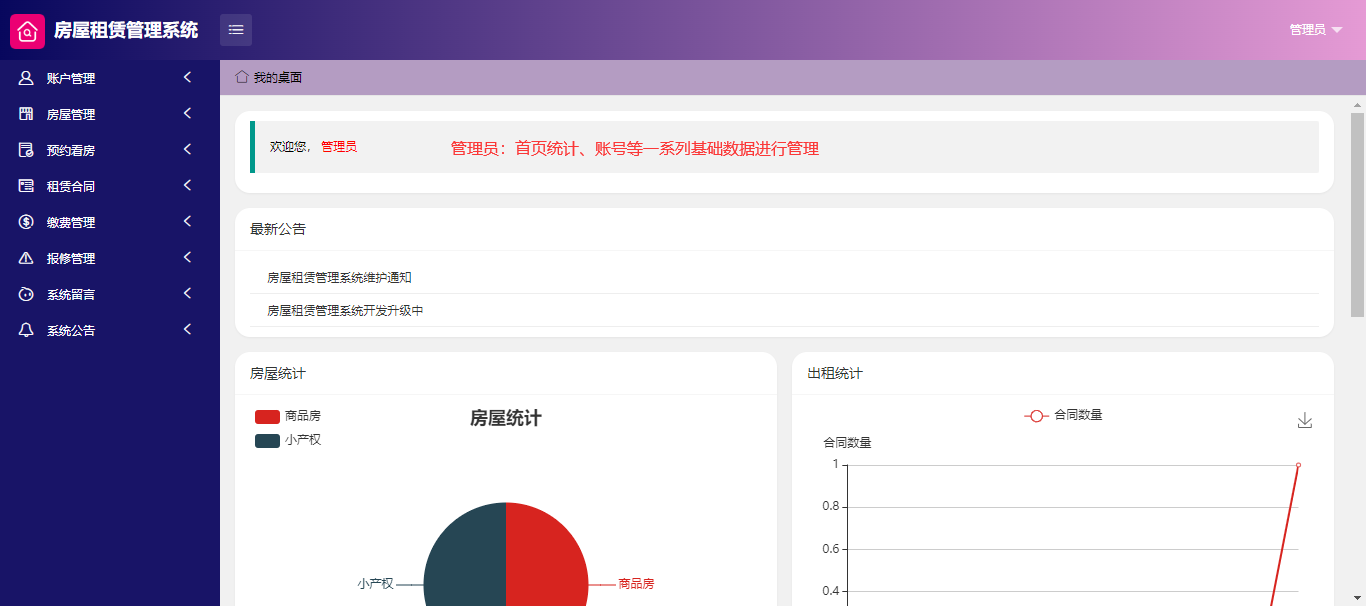Screen dimensions: 1366x606
Task: Open the 缴费管理 sidebar menu
Action: pos(110,222)
